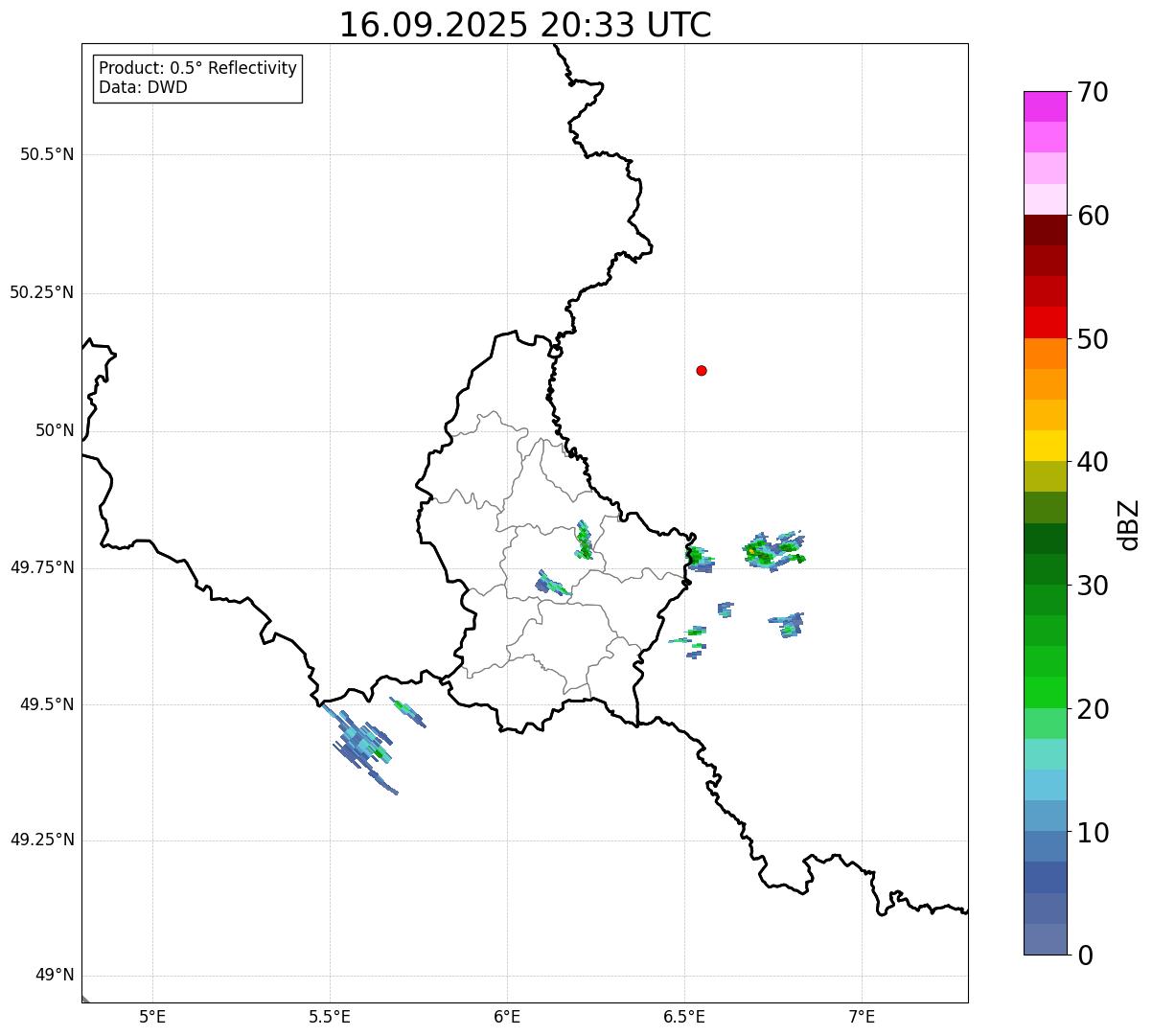Click the 50°N latitude label
Screen dimensions: 1152x1036
[x=55, y=430]
